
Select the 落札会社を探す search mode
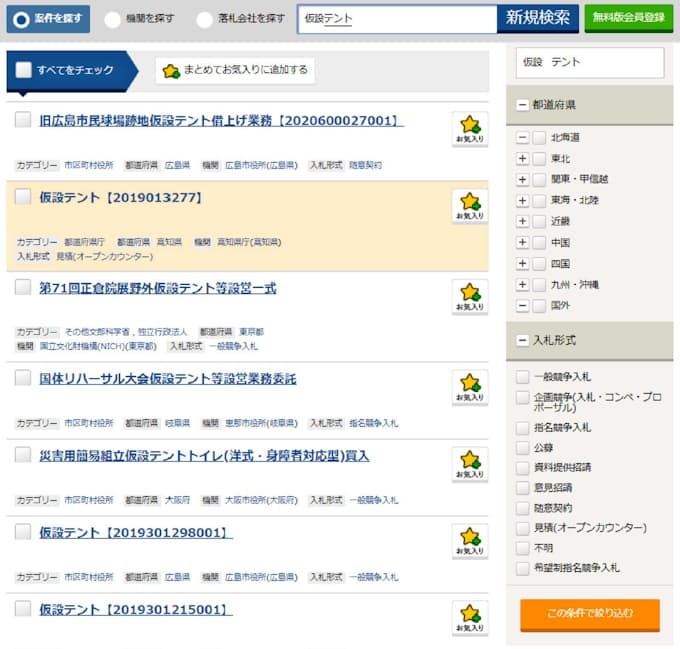204,19
